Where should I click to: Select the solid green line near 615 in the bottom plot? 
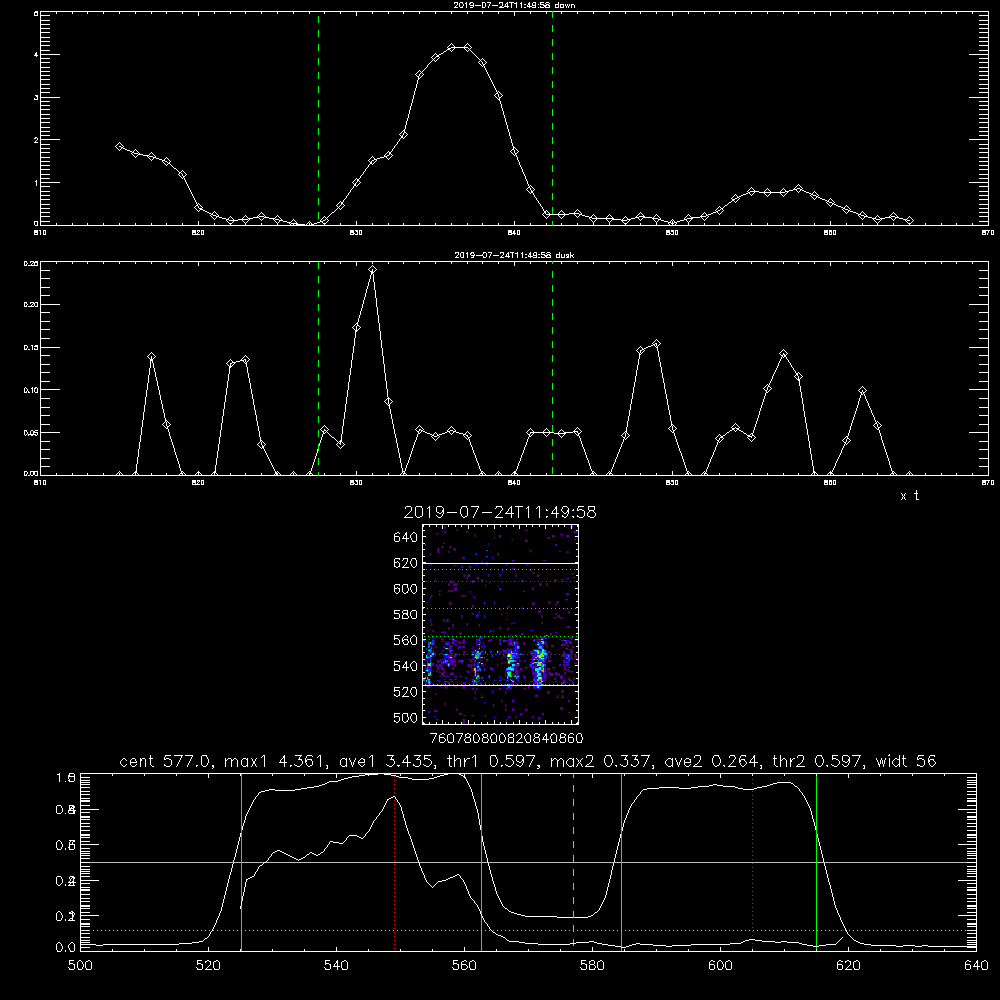[x=816, y=861]
